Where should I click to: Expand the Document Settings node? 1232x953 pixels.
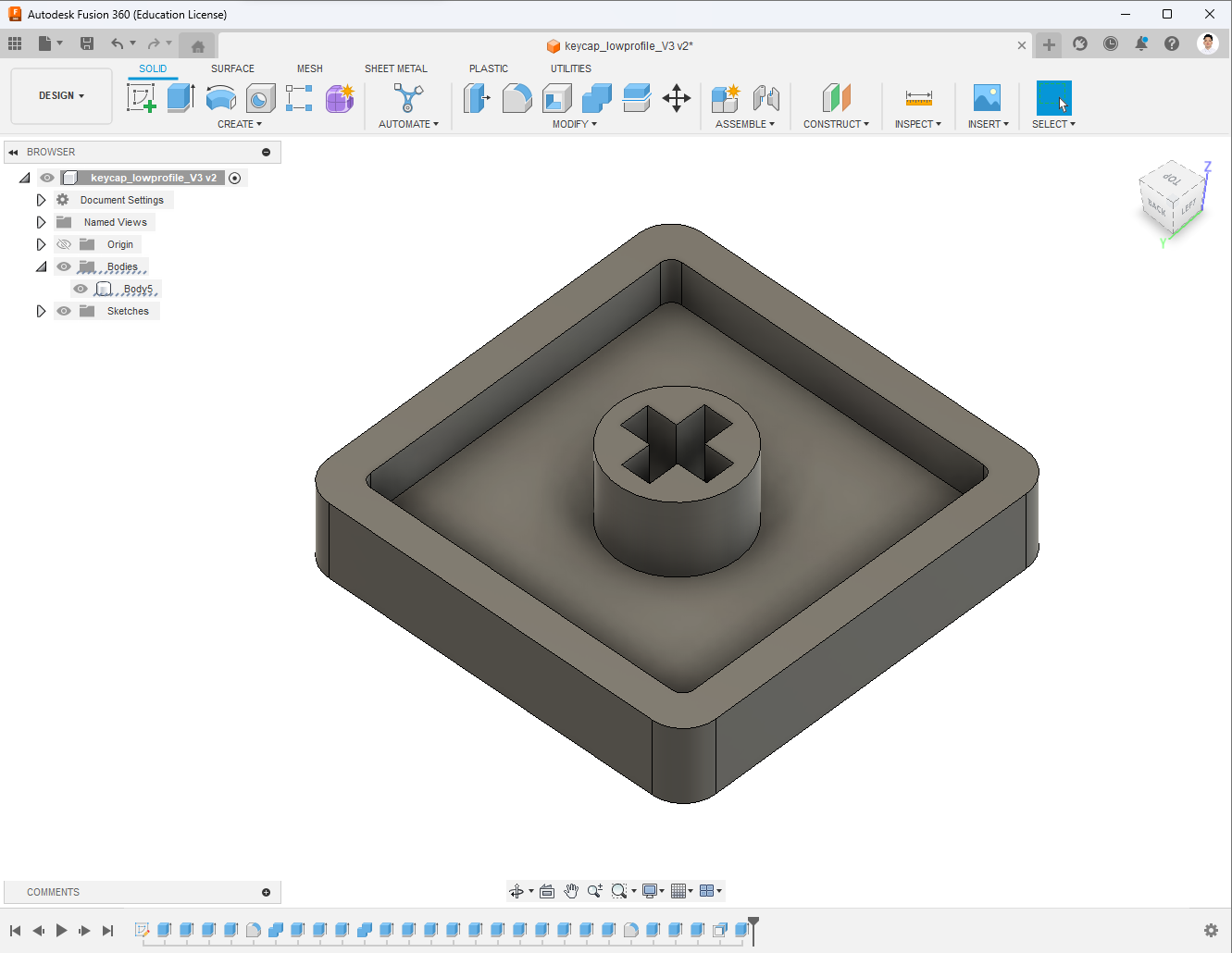tap(41, 200)
